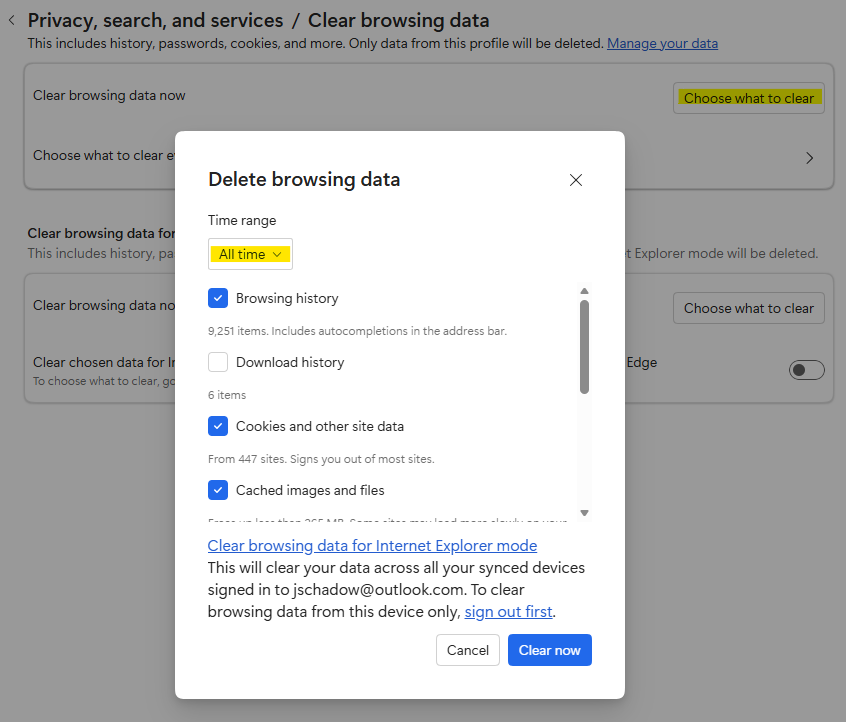Image resolution: width=846 pixels, height=722 pixels.
Task: Uncheck the Browsing history checkbox
Action: [218, 298]
